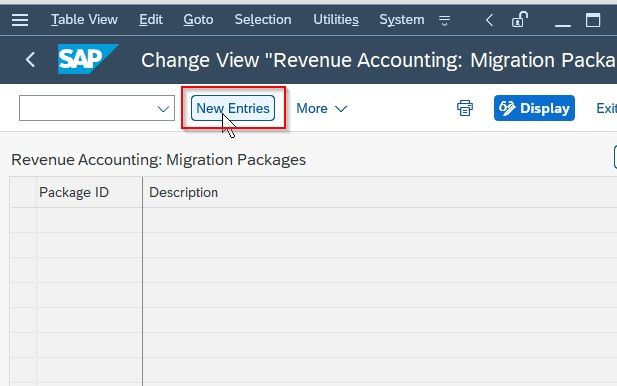The width and height of the screenshot is (617, 386).
Task: Minimize the SAP window
Action: [x=563, y=25]
